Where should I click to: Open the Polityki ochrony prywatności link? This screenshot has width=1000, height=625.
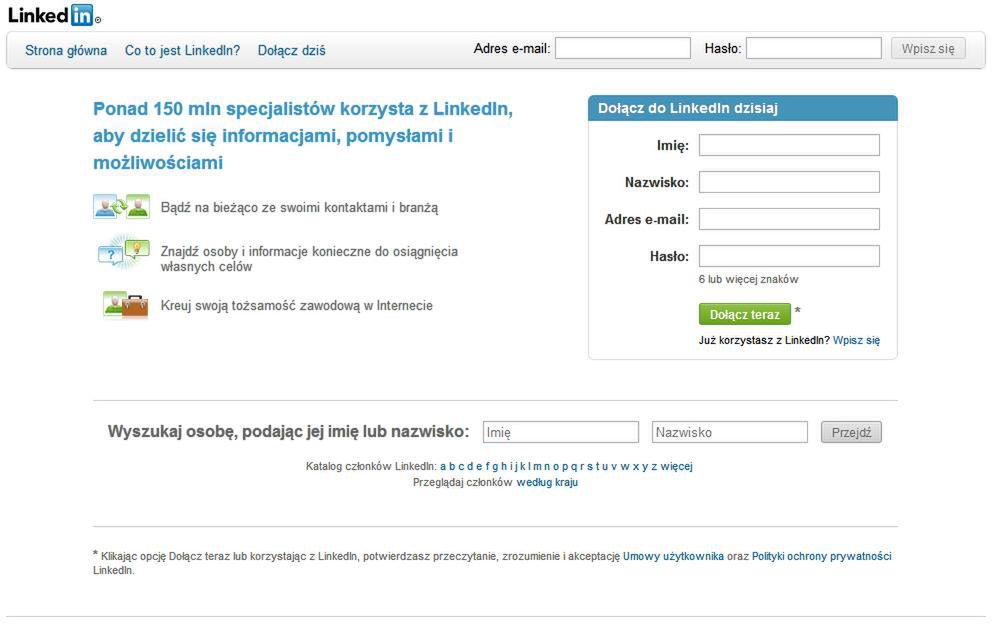[x=821, y=556]
